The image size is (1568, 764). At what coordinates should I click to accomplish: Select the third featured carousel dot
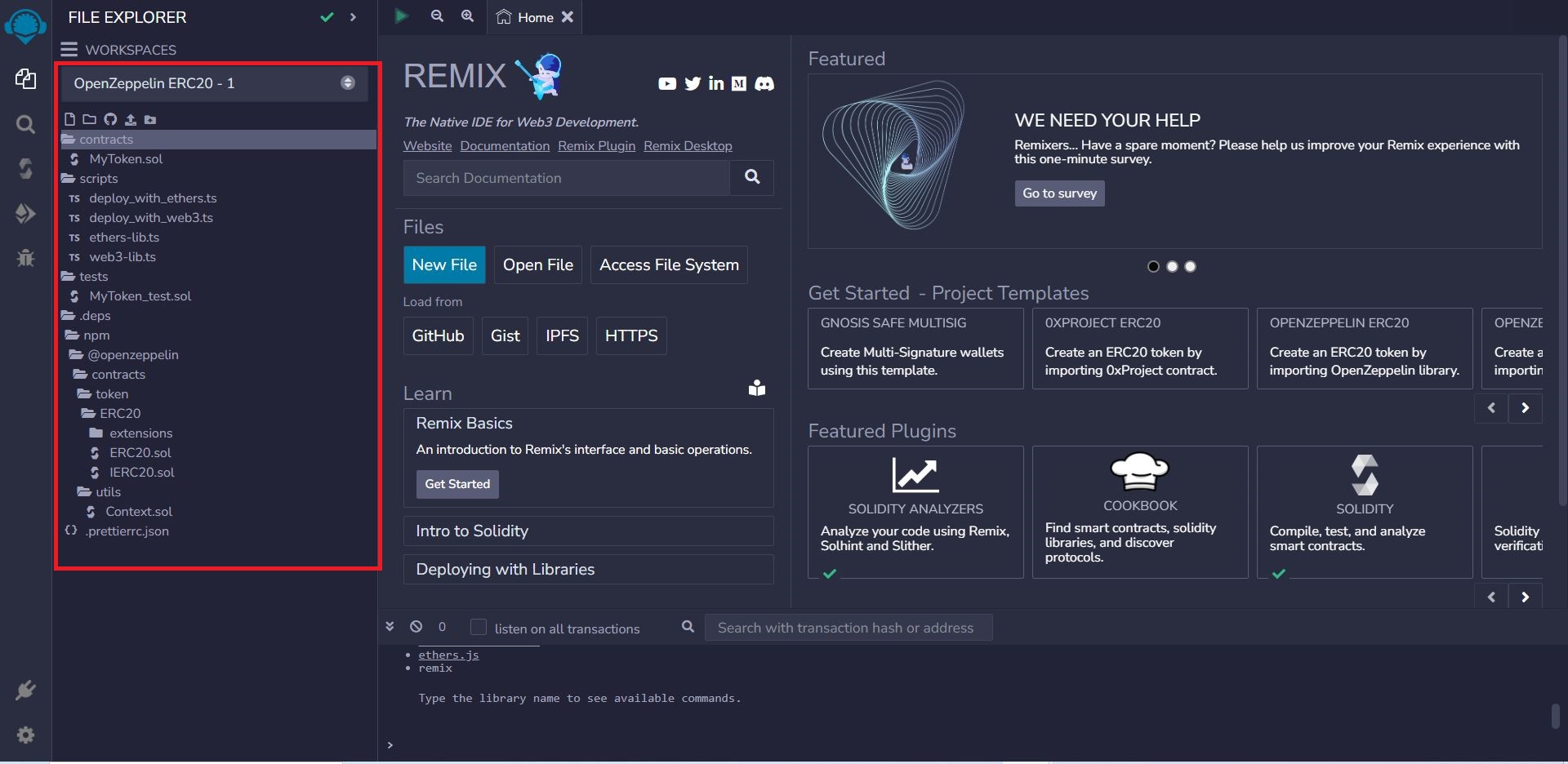click(x=1190, y=266)
